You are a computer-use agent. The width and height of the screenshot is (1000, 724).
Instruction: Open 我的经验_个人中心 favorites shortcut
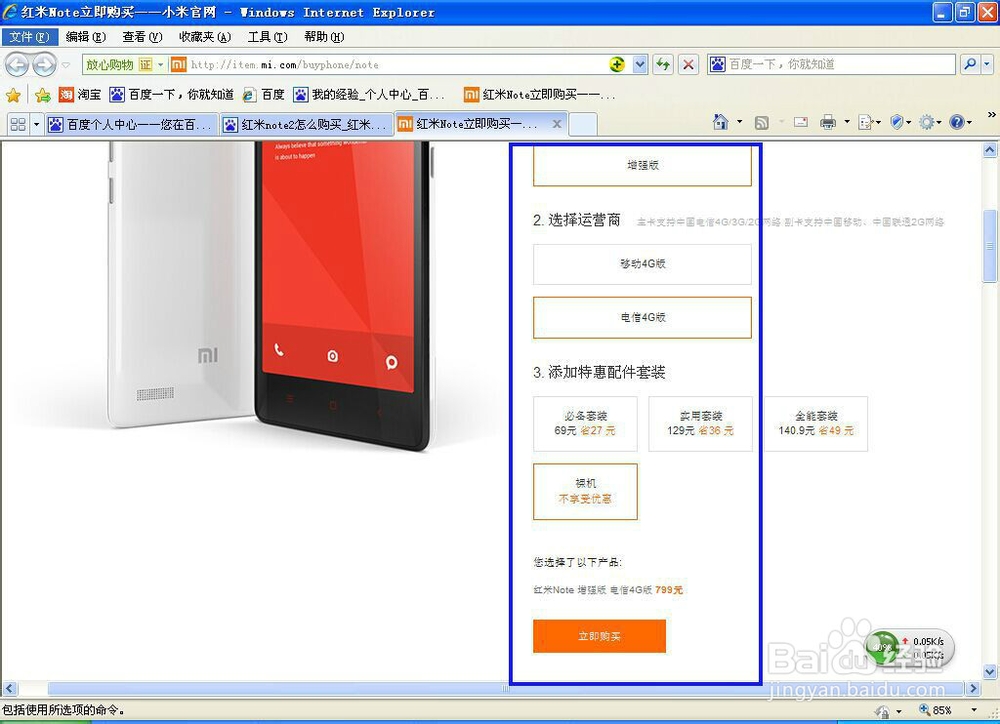pyautogui.click(x=369, y=95)
